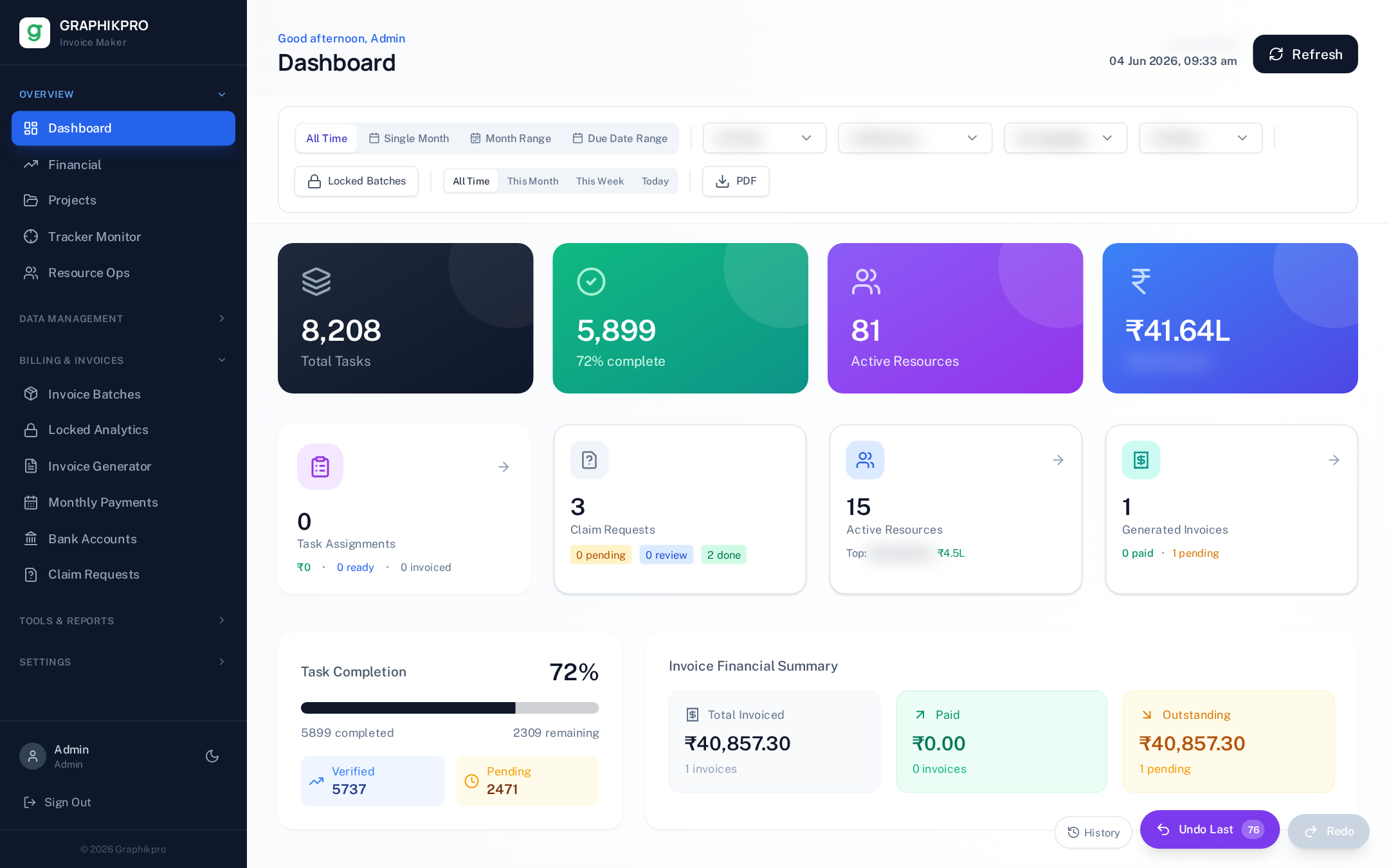Open Projects from sidebar
This screenshot has height=868, width=1389.
123,201
